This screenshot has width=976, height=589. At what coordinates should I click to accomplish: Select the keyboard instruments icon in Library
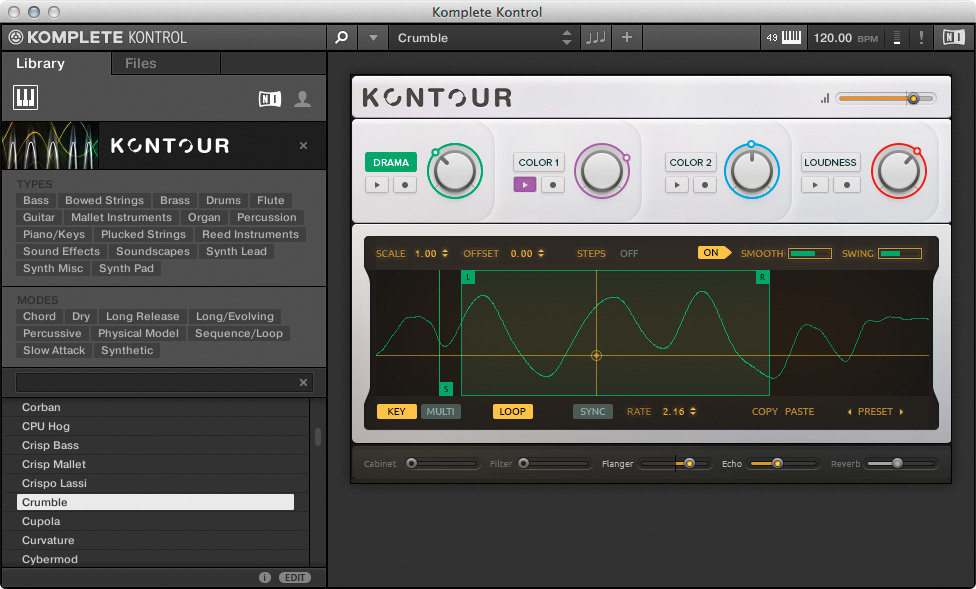(x=26, y=98)
